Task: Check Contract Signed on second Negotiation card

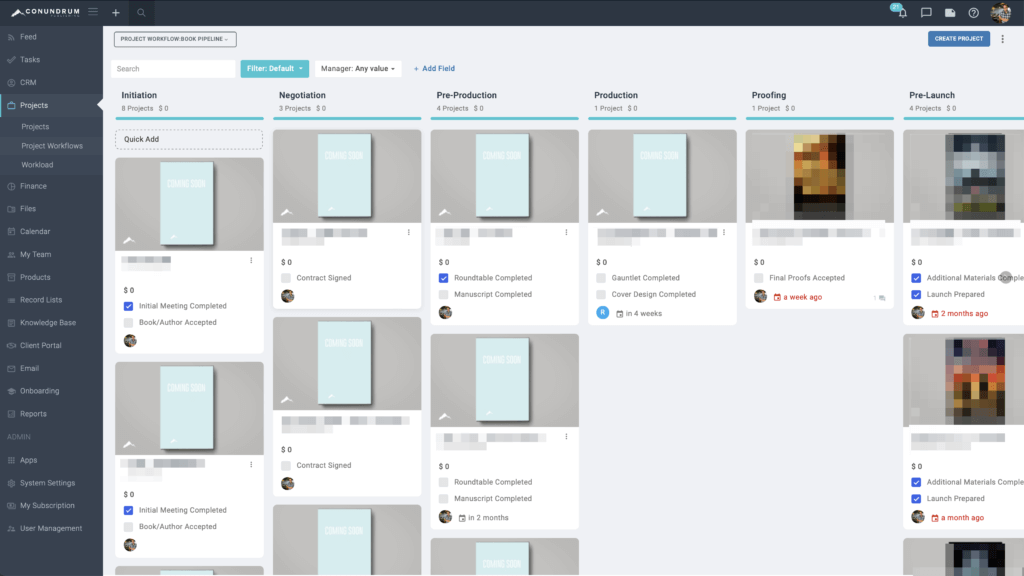Action: tap(286, 466)
